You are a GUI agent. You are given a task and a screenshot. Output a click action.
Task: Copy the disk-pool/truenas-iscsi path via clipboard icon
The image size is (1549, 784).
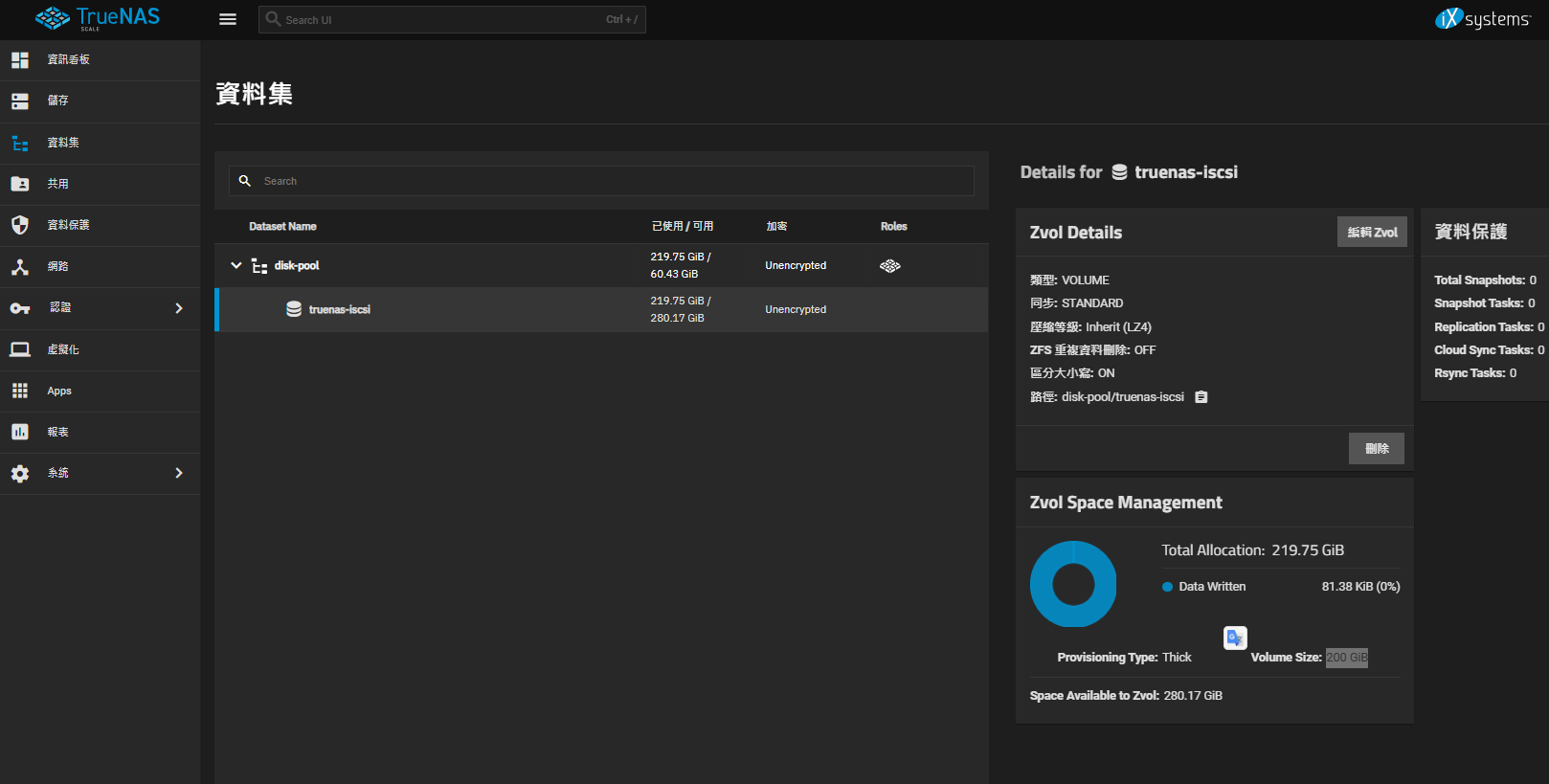click(x=1201, y=397)
